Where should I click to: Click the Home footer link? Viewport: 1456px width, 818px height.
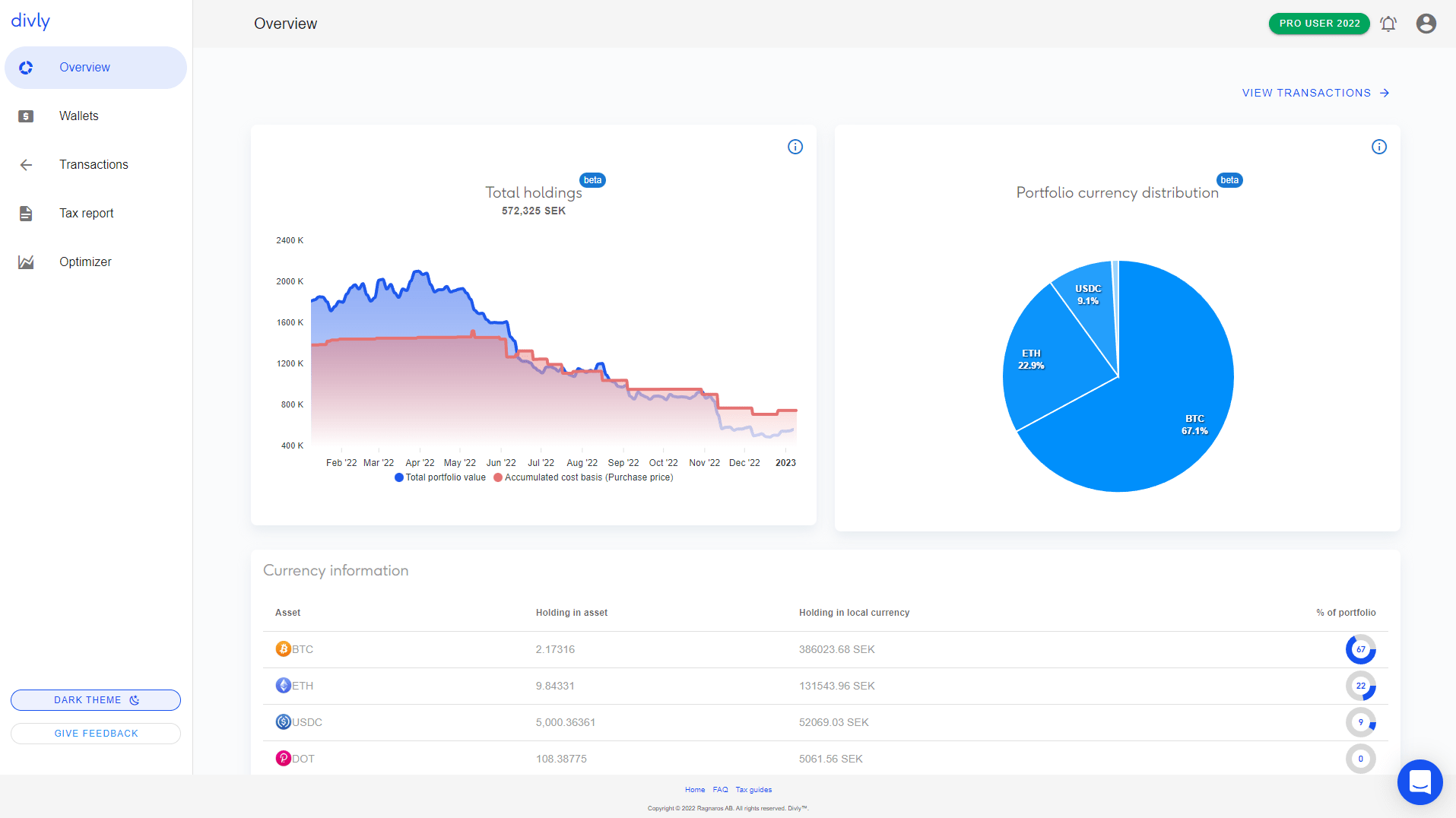coord(695,790)
